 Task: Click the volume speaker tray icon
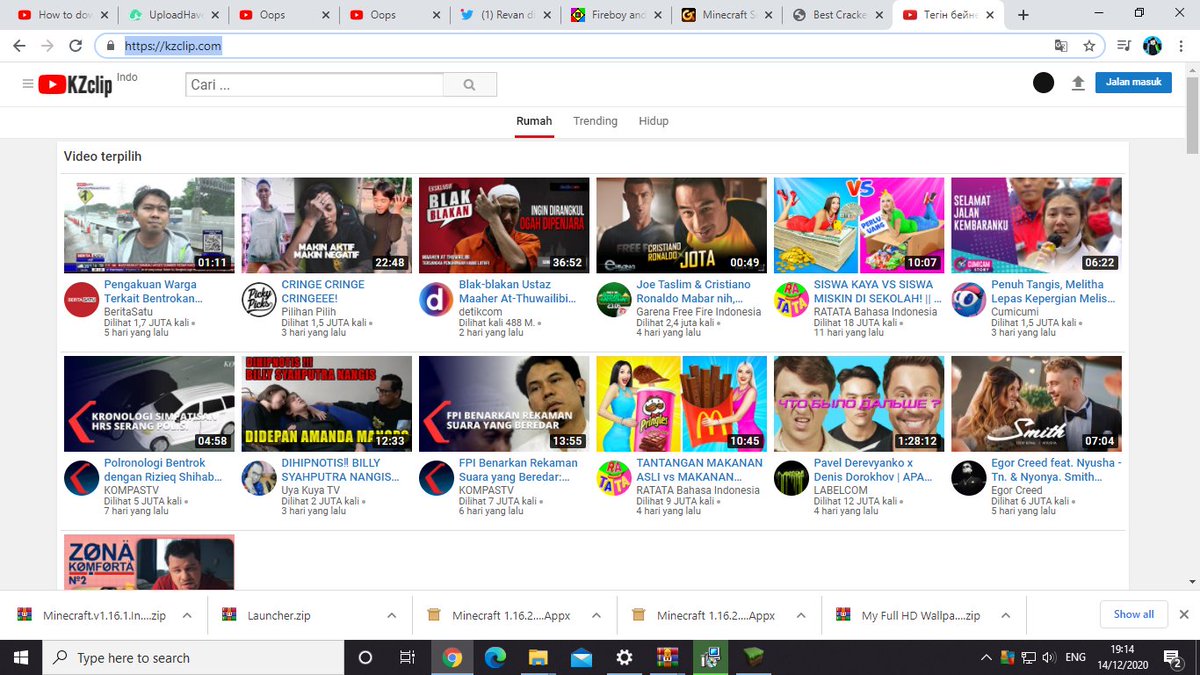pyautogui.click(x=1048, y=657)
